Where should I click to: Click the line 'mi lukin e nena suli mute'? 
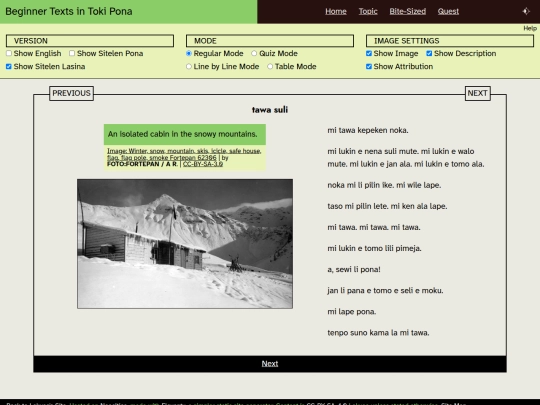click(406, 158)
